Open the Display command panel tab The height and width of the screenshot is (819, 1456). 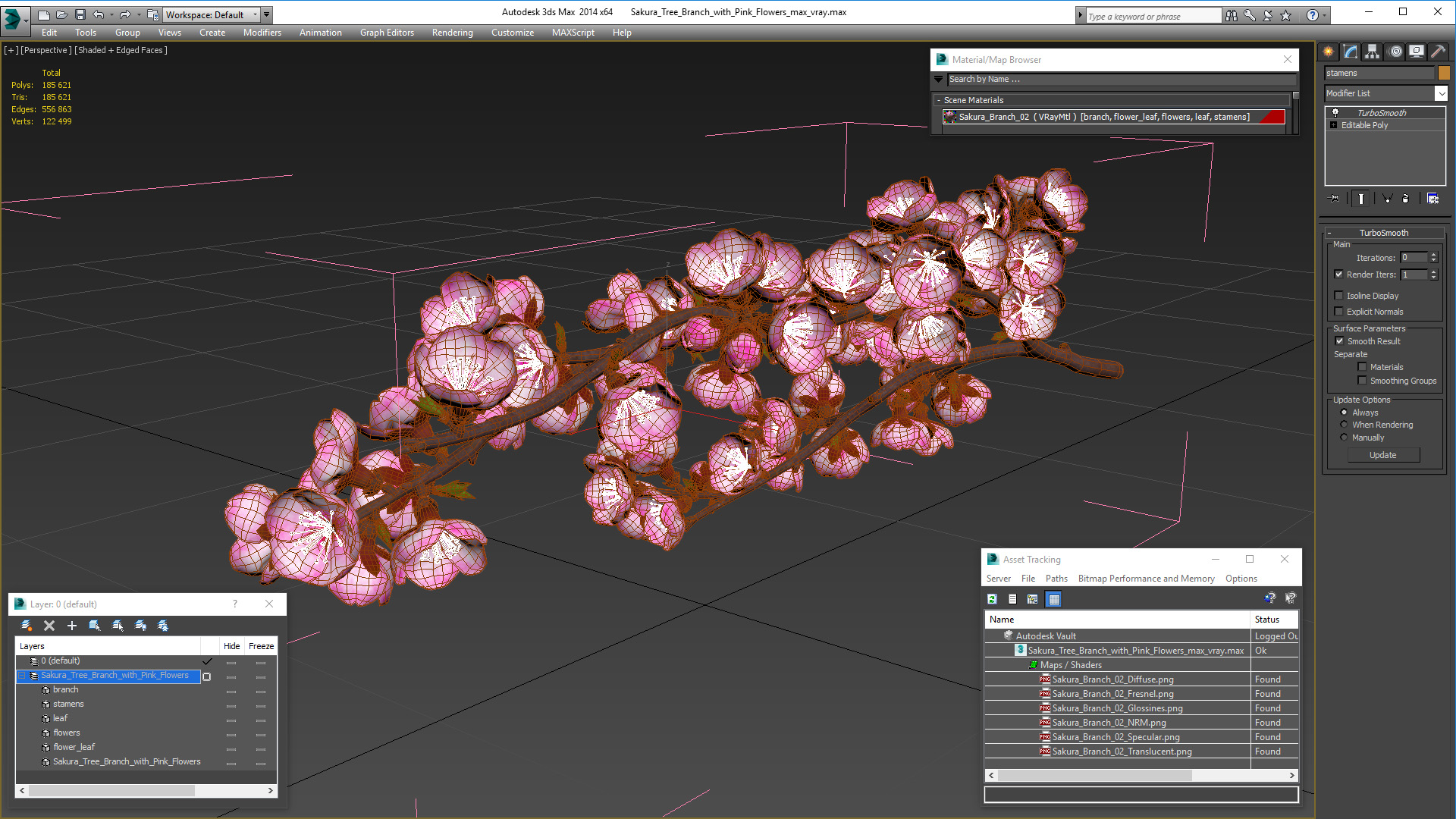coord(1417,52)
